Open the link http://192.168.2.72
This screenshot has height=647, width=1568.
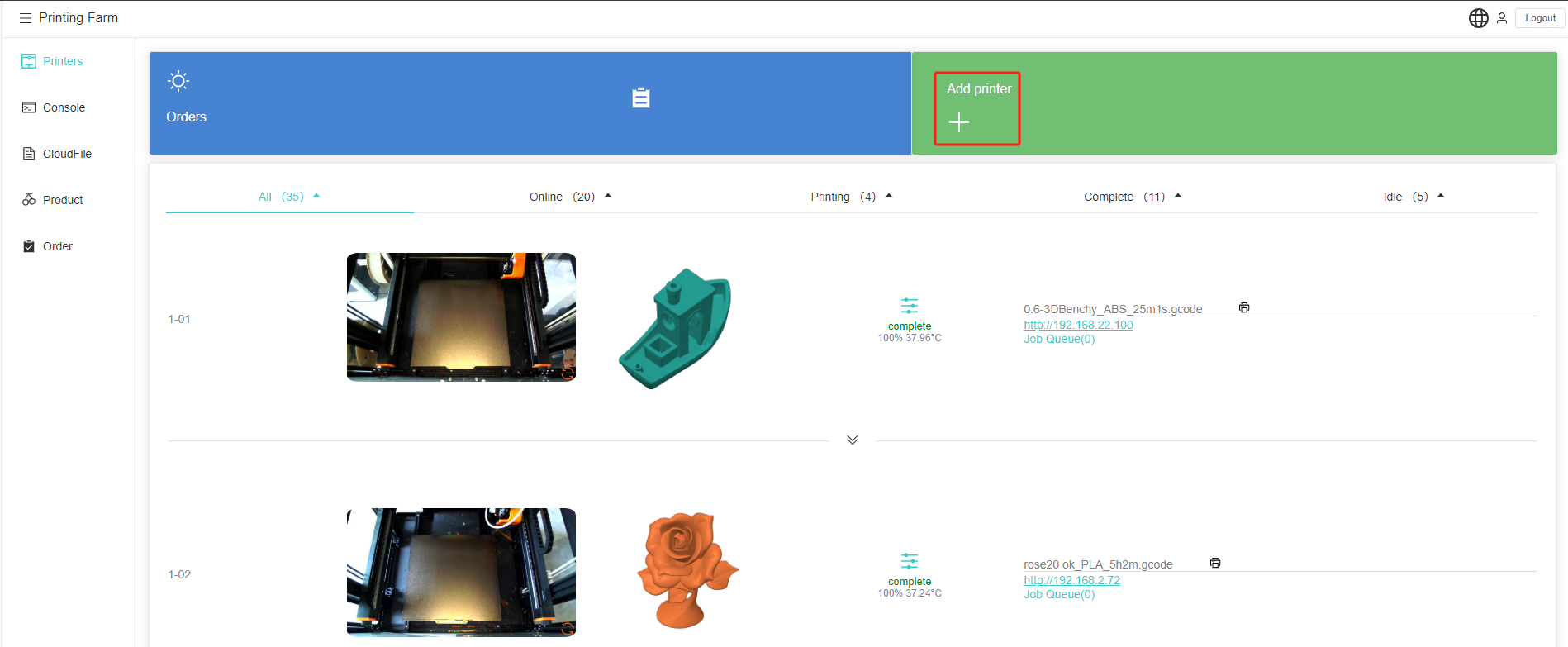1071,580
